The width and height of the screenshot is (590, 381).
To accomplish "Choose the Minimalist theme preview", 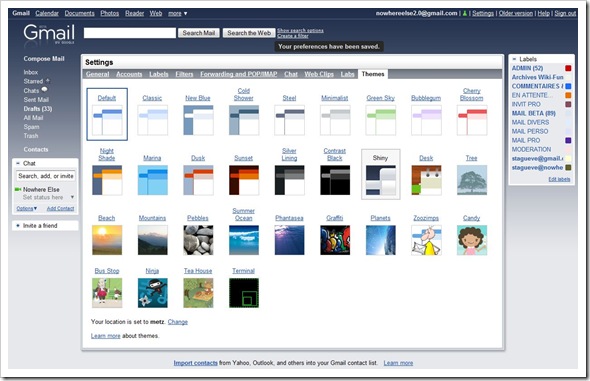I will point(335,120).
